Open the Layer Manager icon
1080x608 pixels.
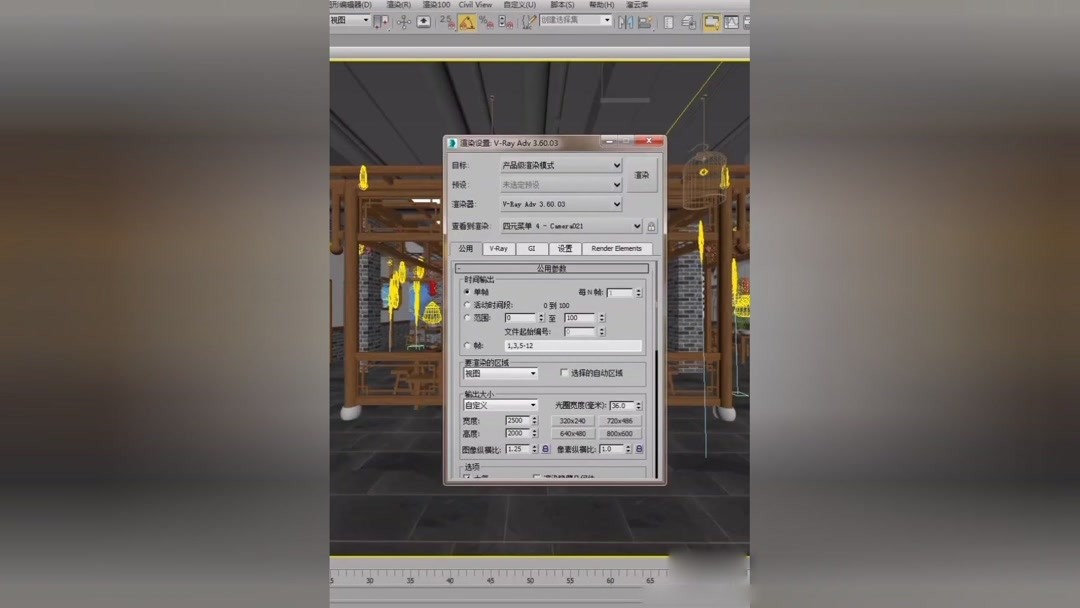[669, 21]
